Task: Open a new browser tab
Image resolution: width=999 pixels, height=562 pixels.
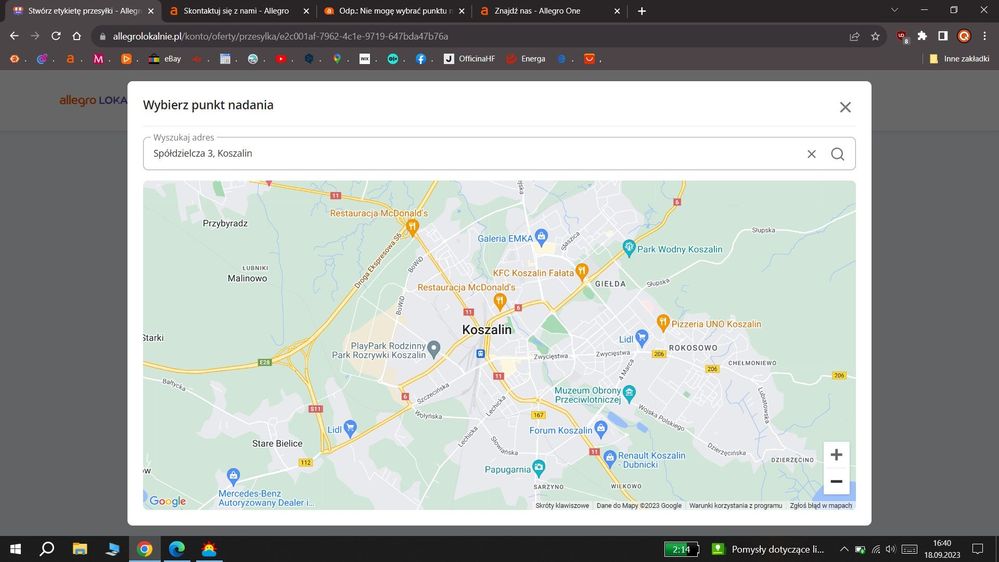Action: coord(642,11)
